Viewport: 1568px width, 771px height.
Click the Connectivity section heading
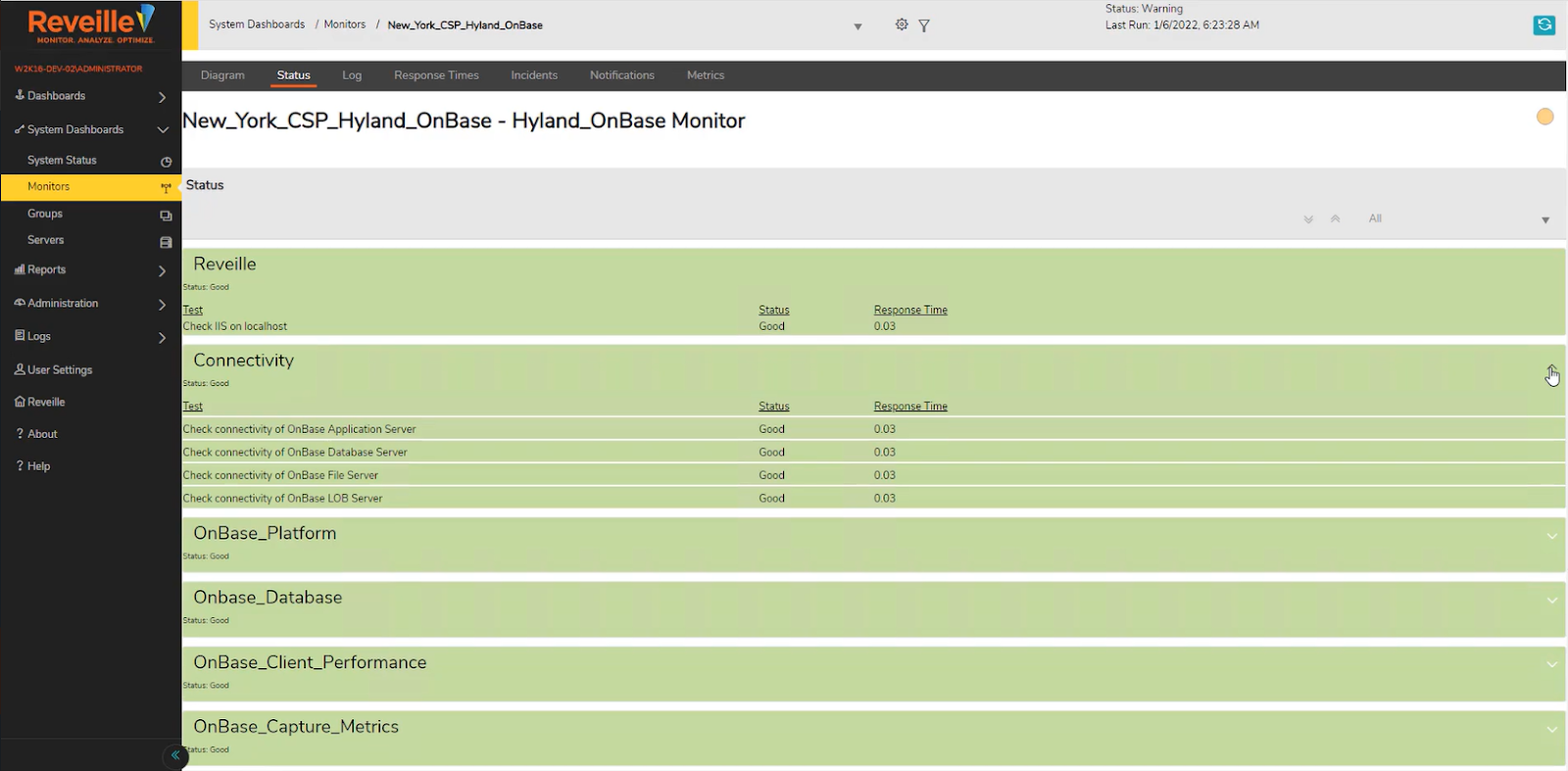pyautogui.click(x=243, y=360)
